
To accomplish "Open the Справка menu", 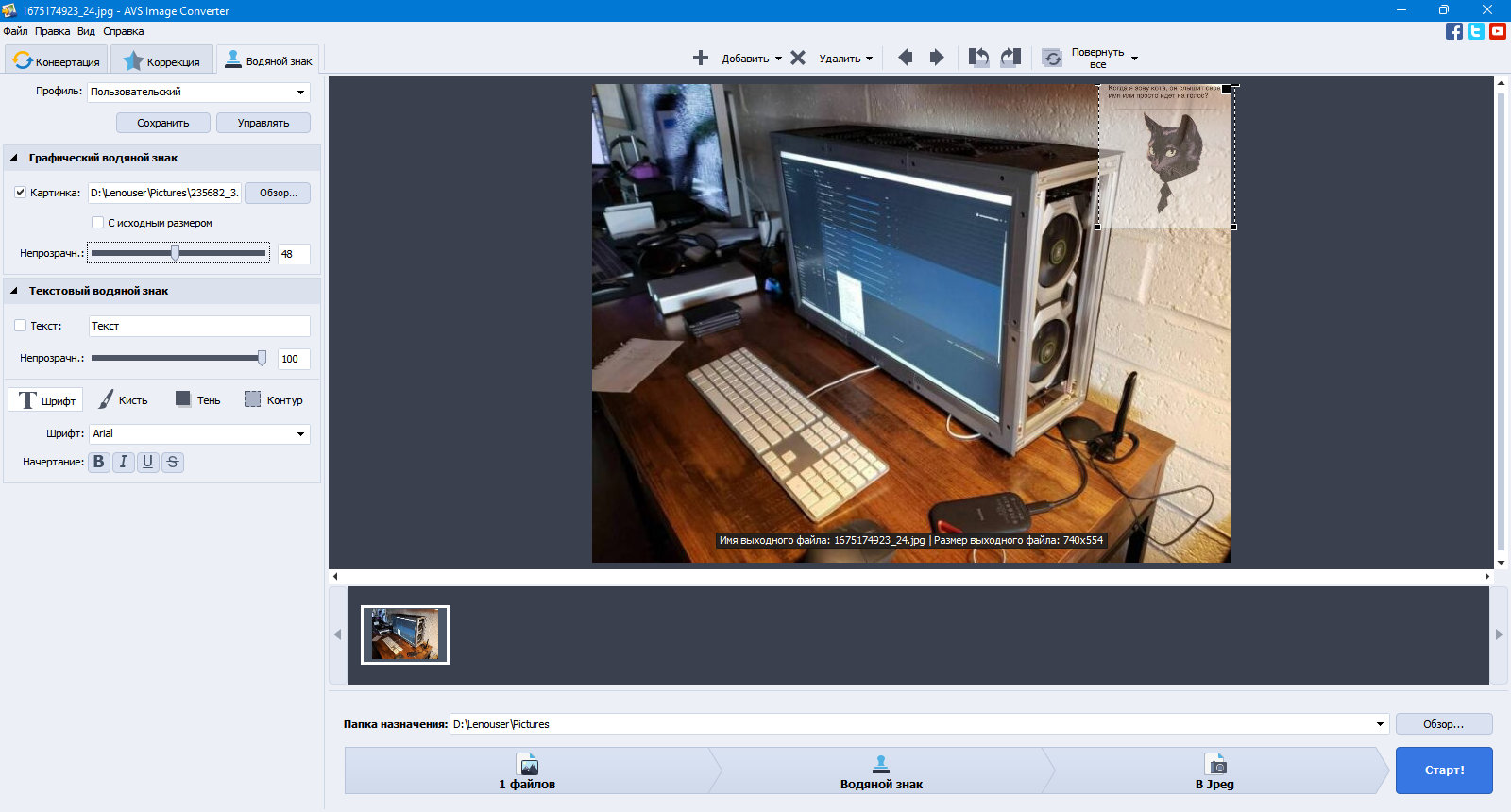I will click(124, 31).
